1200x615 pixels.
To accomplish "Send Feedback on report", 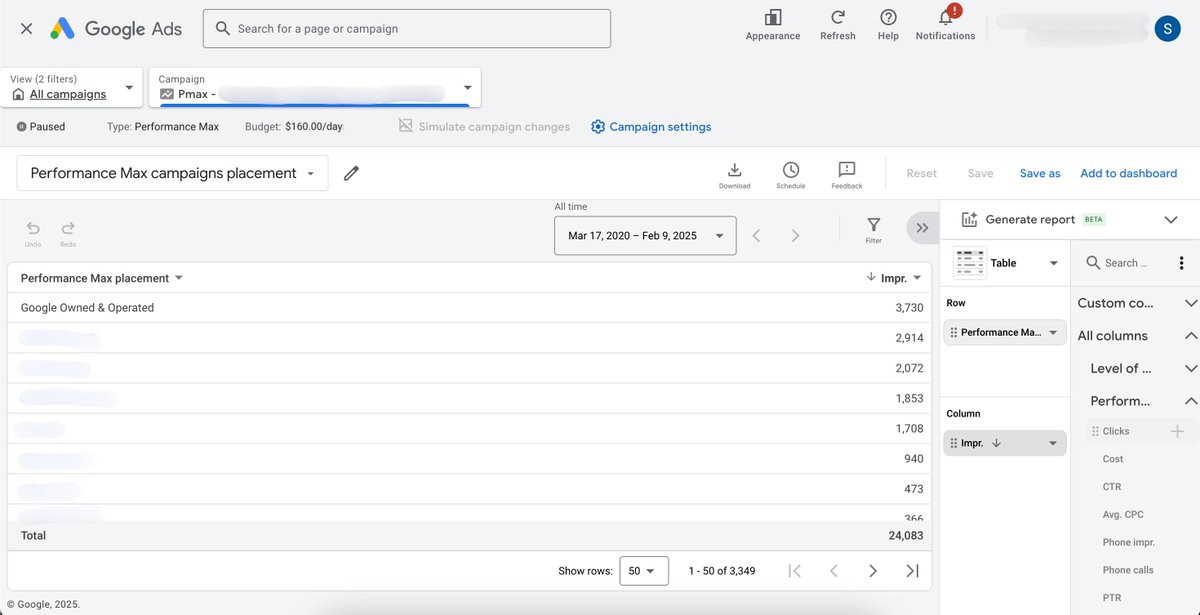I will 847,175.
